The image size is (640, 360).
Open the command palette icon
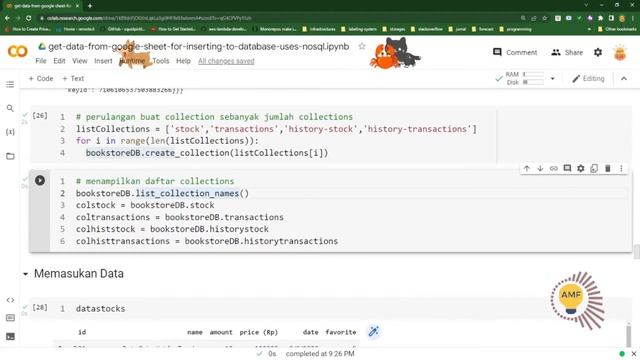[10, 318]
